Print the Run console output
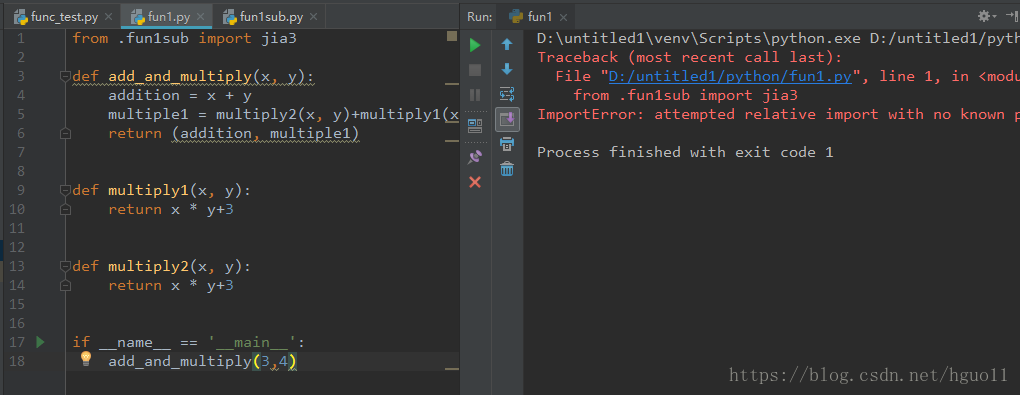Image resolution: width=1020 pixels, height=395 pixels. pos(507,144)
